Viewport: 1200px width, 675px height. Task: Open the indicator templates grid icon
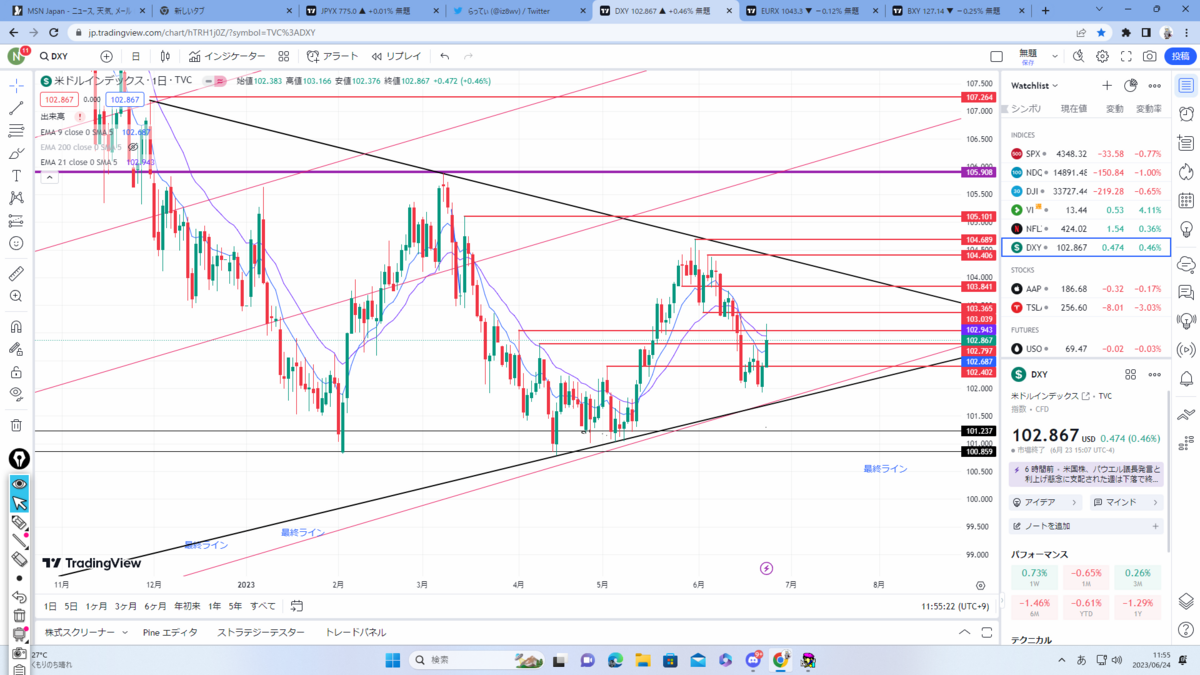pos(284,56)
